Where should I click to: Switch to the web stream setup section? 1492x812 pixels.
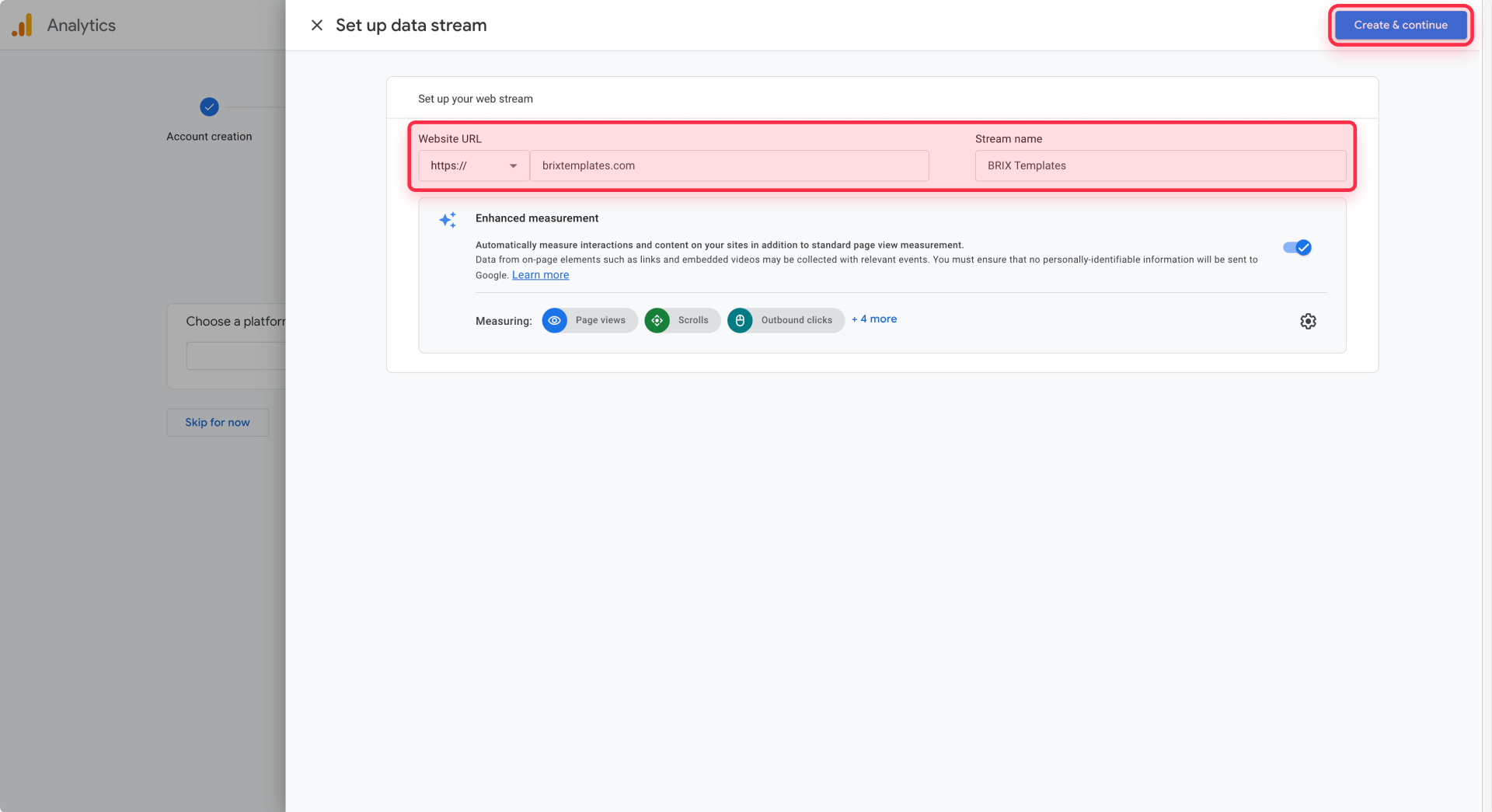tap(475, 99)
